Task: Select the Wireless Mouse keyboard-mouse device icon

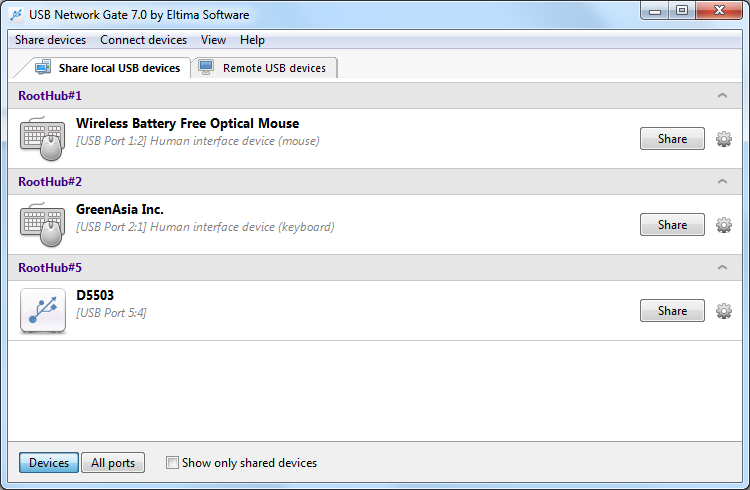Action: point(43,138)
